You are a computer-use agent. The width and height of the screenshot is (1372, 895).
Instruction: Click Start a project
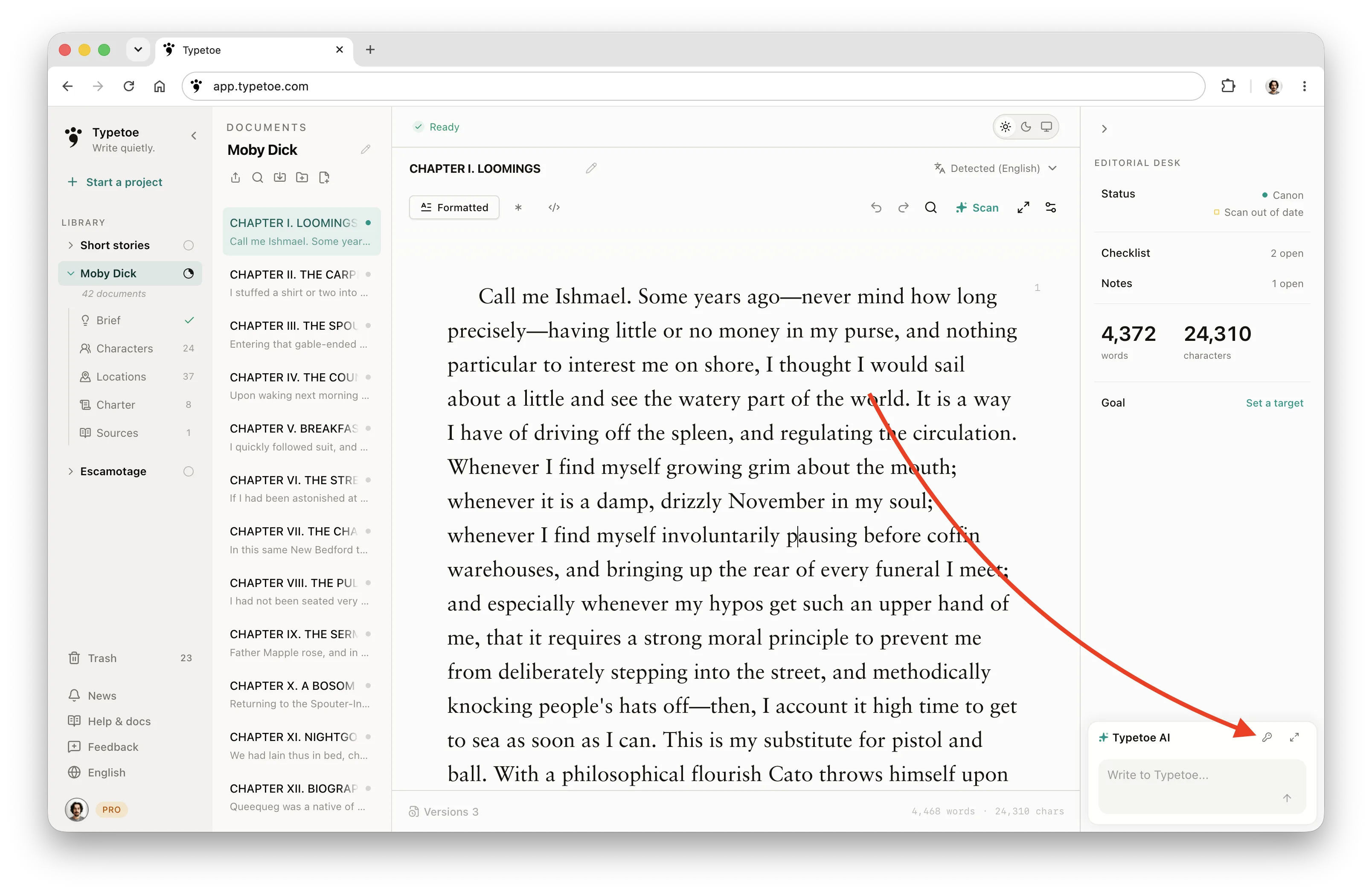115,182
